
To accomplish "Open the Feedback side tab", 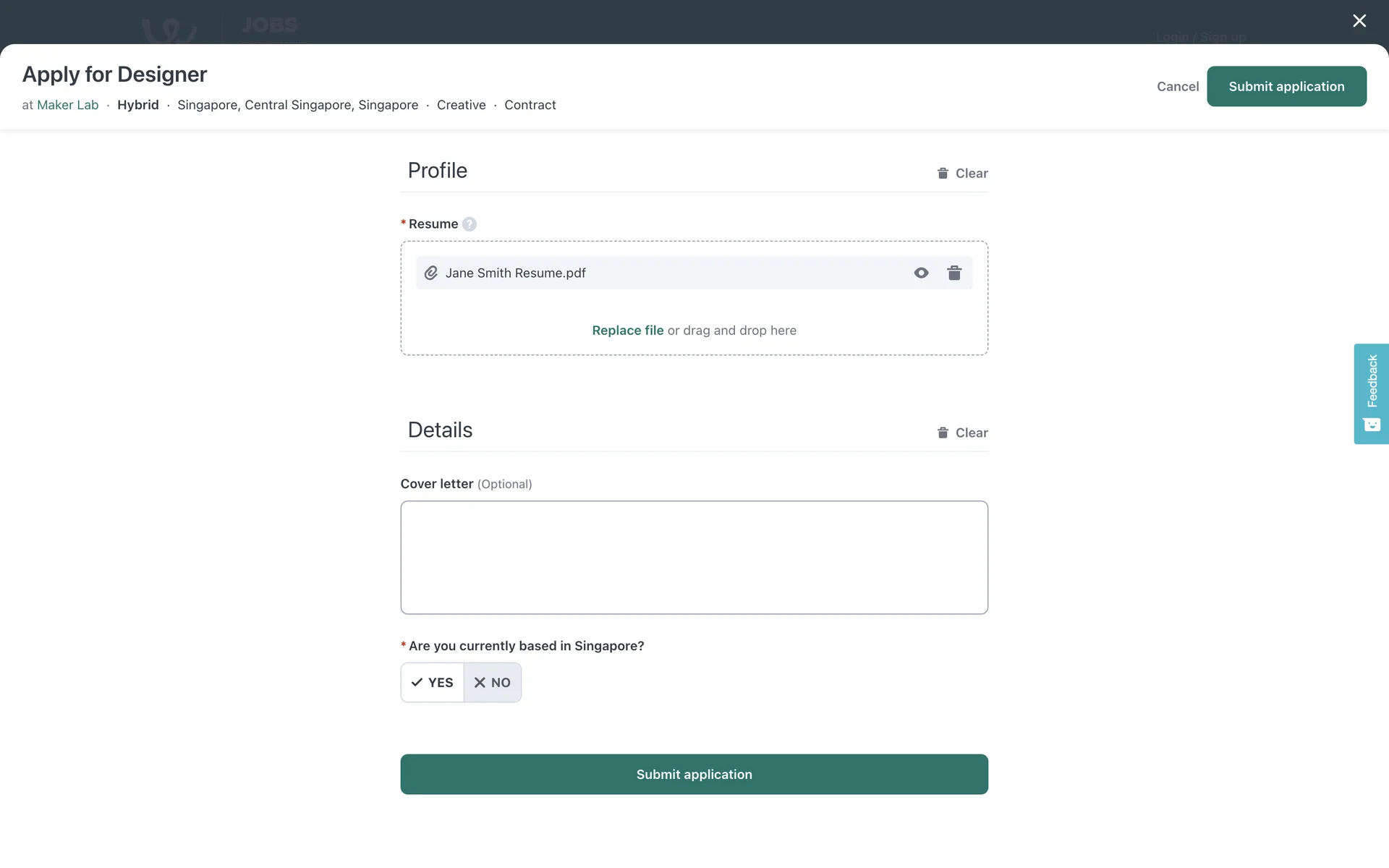I will click(x=1372, y=381).
